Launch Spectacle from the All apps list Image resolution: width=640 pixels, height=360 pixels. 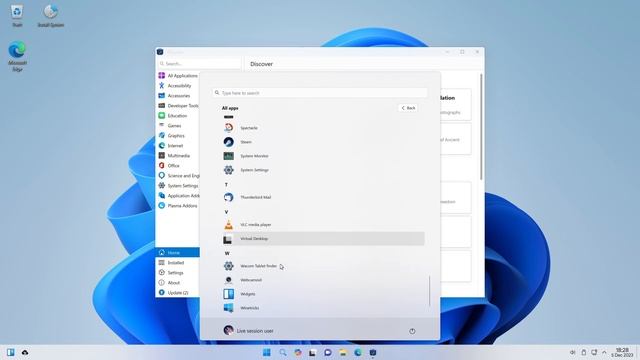point(323,128)
